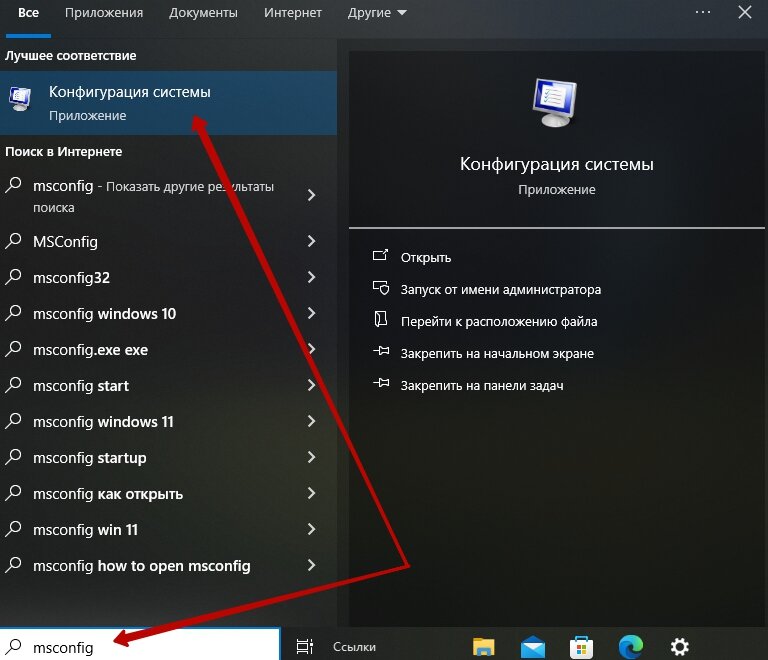This screenshot has height=660, width=768.
Task: Click magnifier icon beside MSConfig suggestion
Action: point(14,241)
